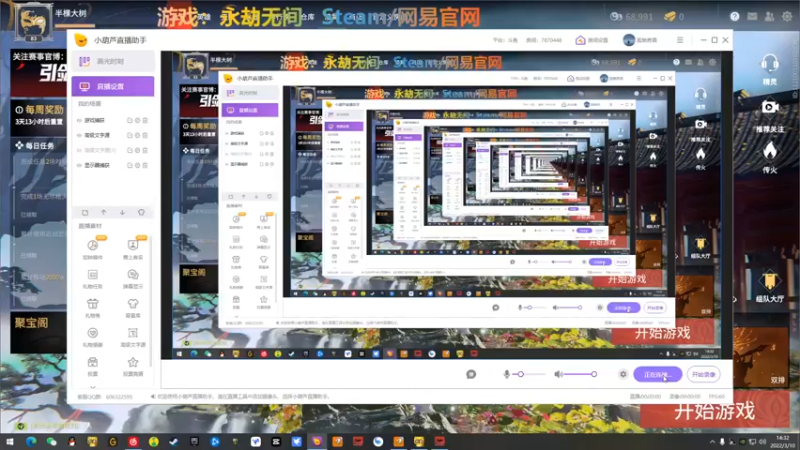Add the 投票竞猜 vote guessing widget

[133, 366]
